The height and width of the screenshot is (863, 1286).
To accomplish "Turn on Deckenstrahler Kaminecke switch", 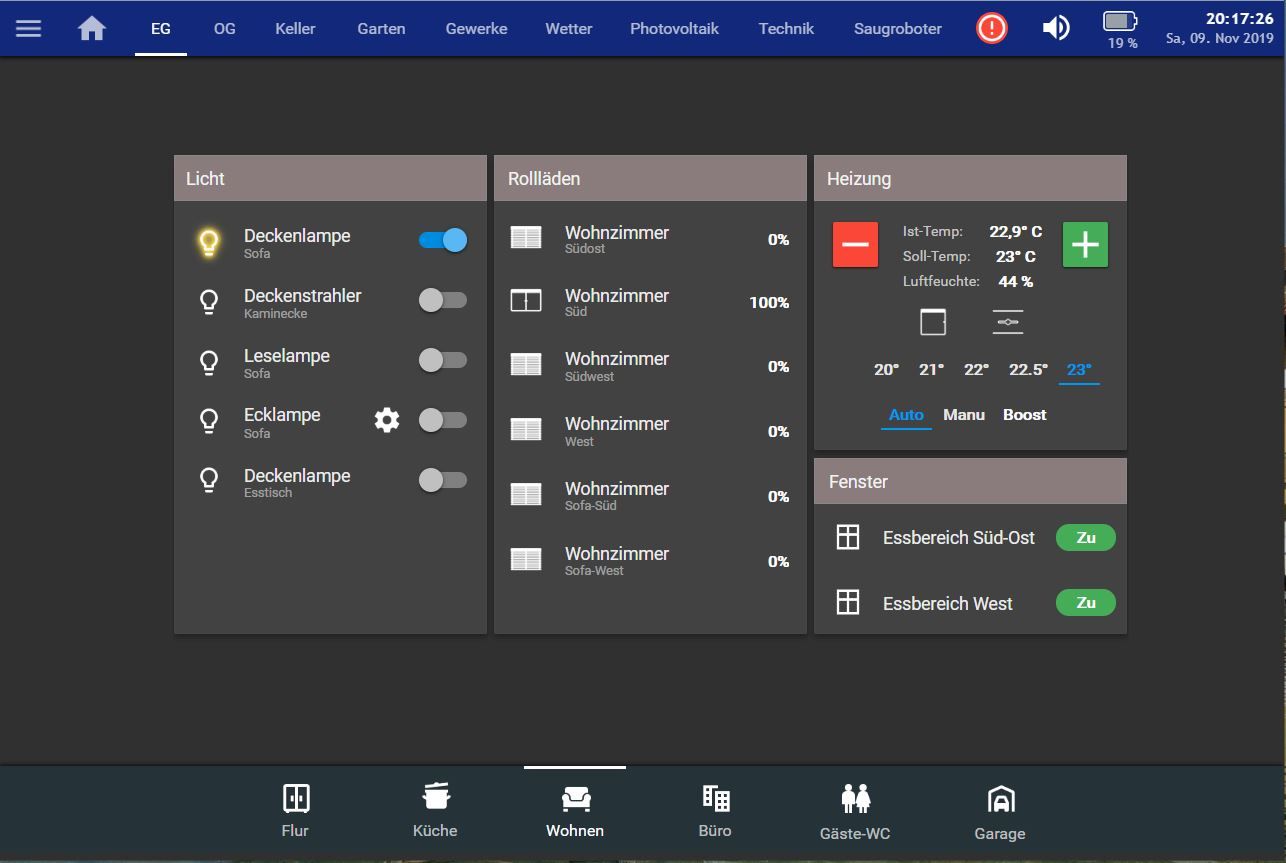I will (x=442, y=300).
